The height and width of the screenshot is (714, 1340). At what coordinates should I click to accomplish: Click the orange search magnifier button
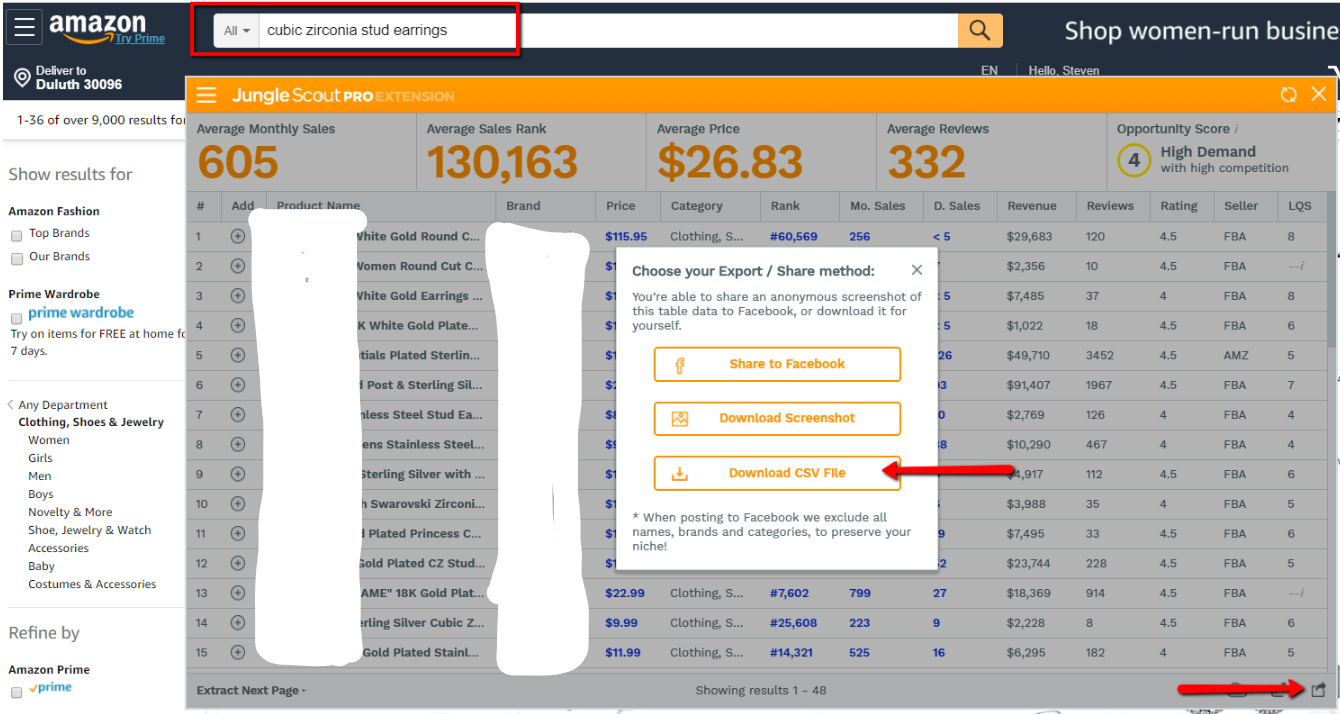pyautogui.click(x=980, y=30)
